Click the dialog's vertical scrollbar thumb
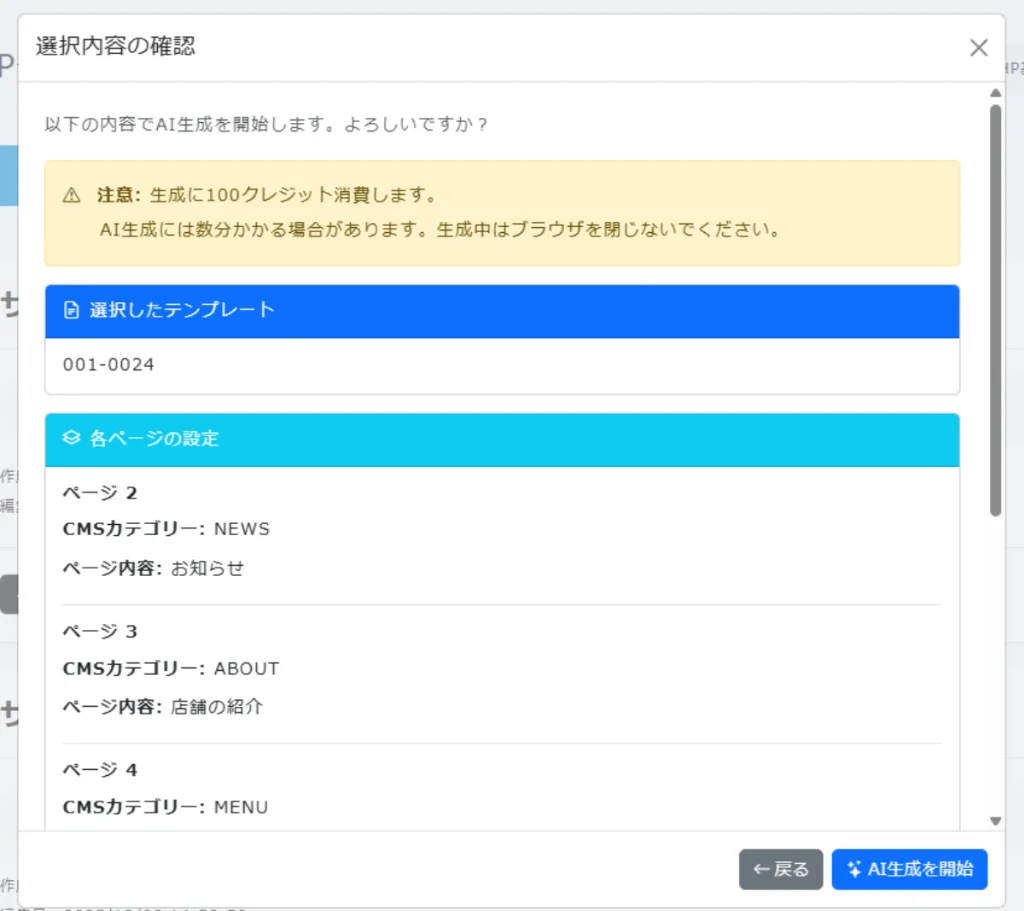The image size is (1024, 911). click(x=995, y=310)
